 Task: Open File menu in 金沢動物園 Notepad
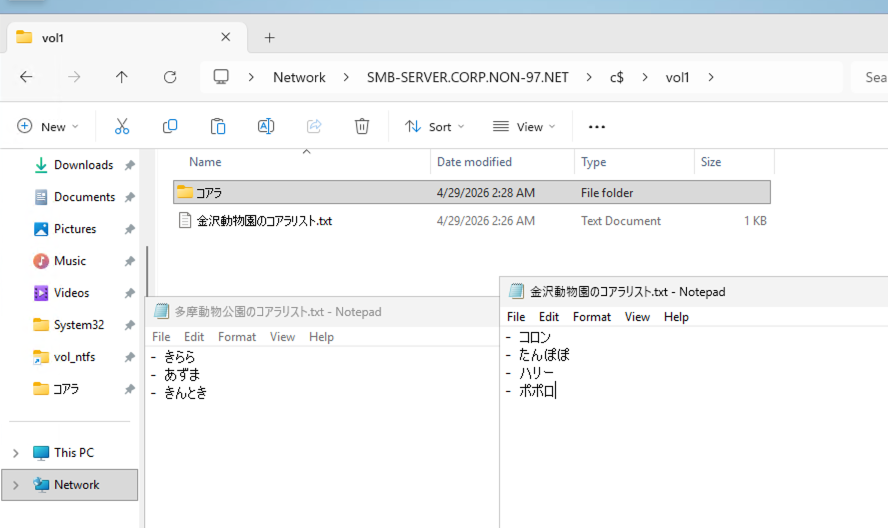click(516, 317)
